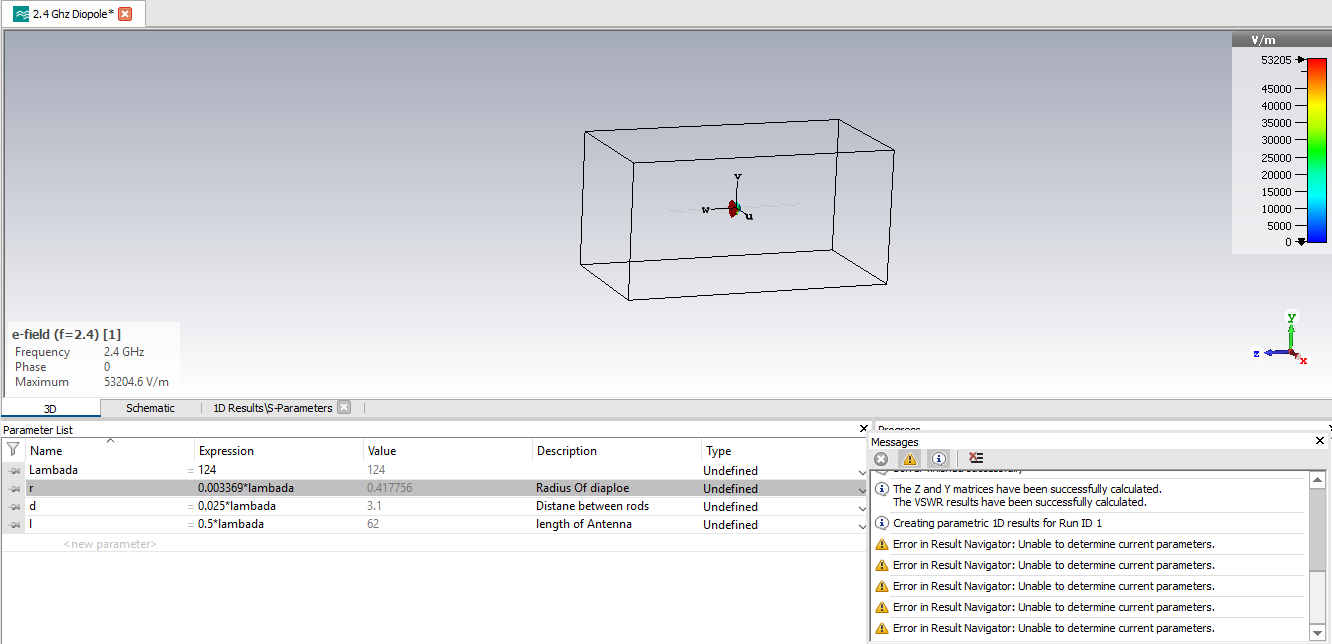Toggle the error messages filter icon
1332x644 pixels.
(881, 459)
